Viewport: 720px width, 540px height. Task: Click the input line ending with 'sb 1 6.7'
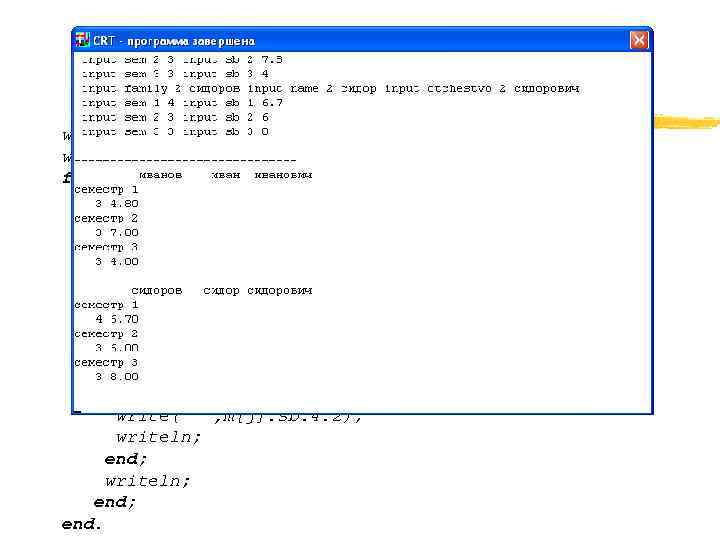(182, 103)
